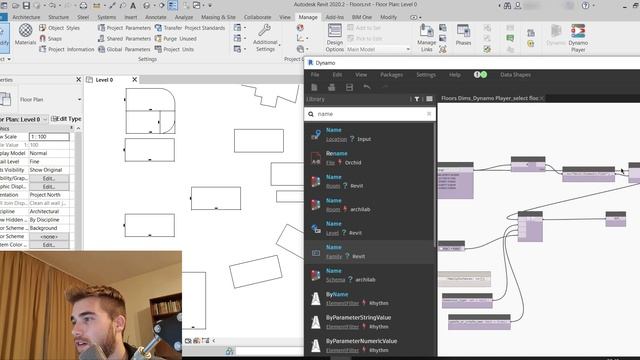Click Dynamo Save toolbar icon
640x360 pixels.
click(349, 87)
